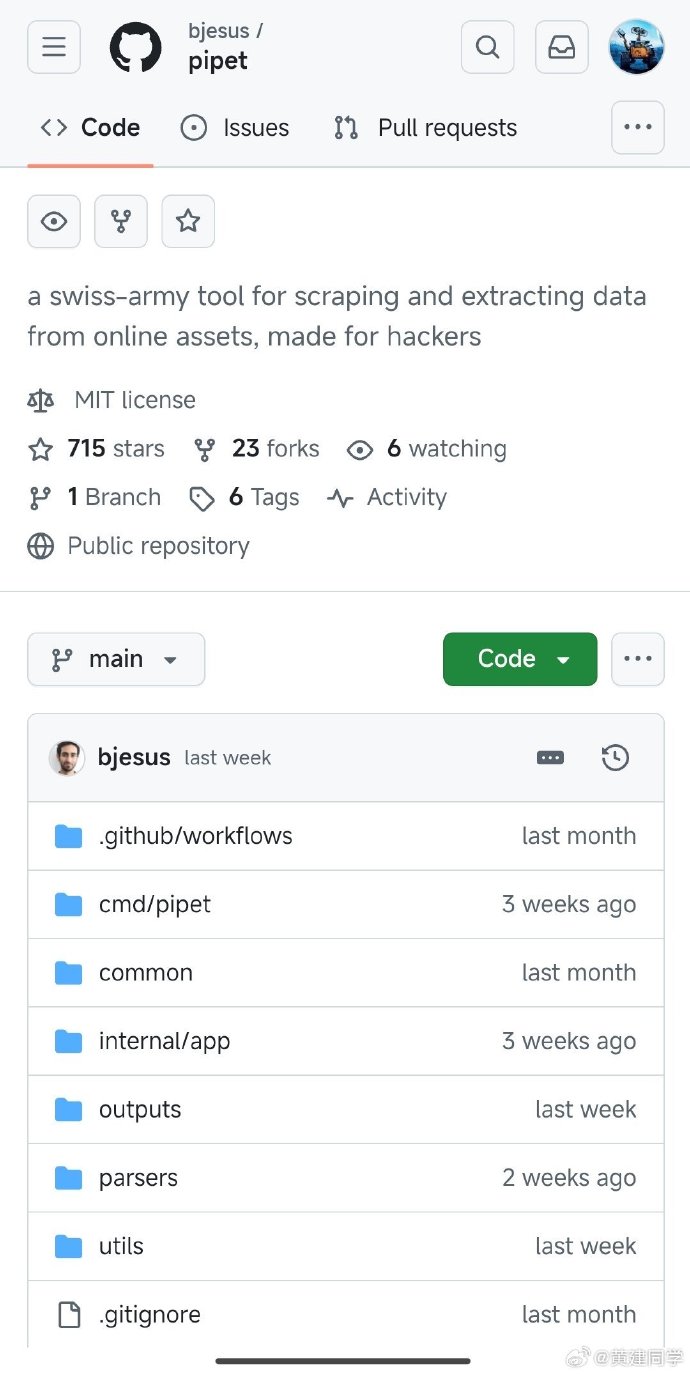Open the utils folder
The height and width of the screenshot is (1374, 690).
point(121,1246)
